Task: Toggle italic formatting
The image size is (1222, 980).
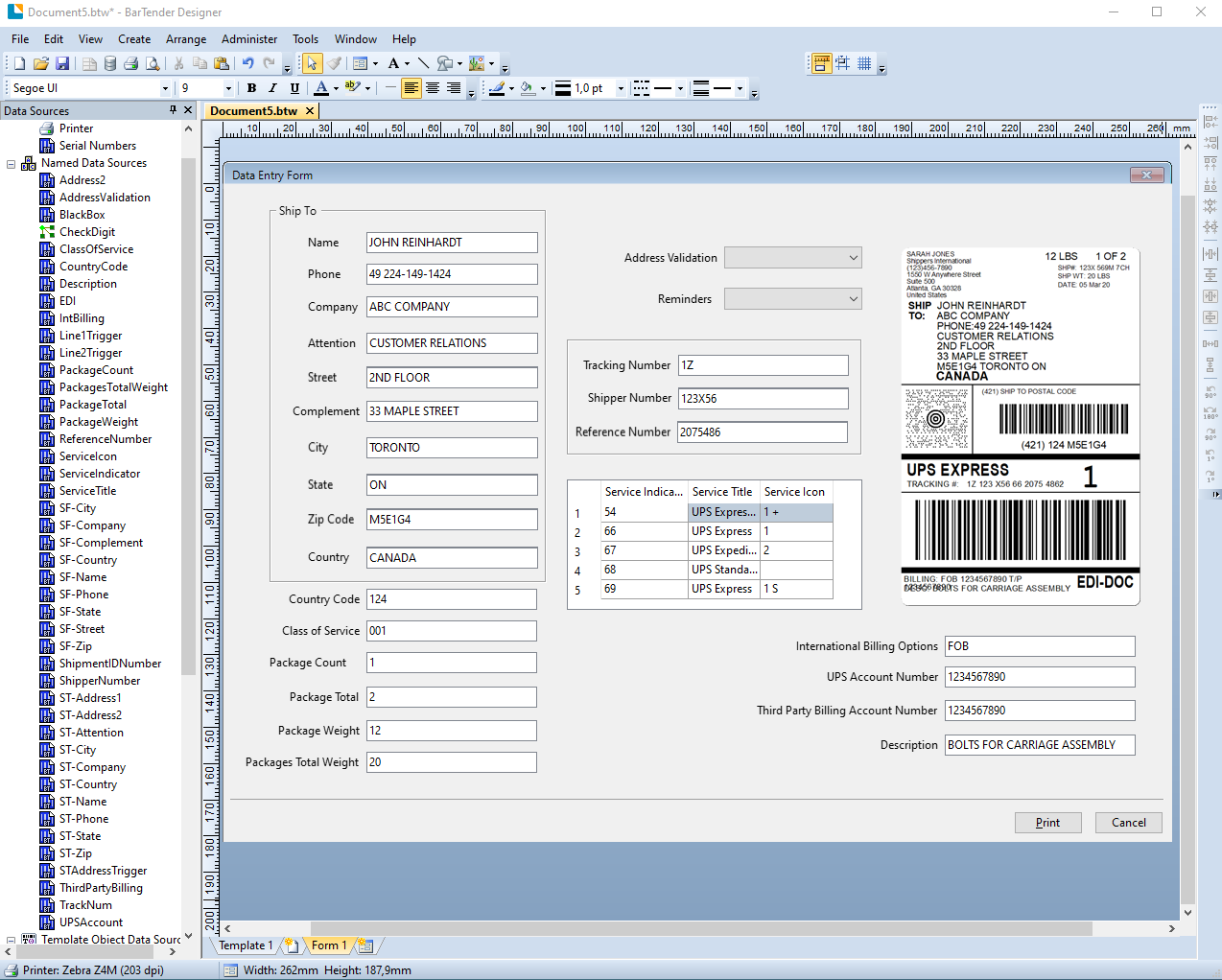Action: pyautogui.click(x=272, y=88)
